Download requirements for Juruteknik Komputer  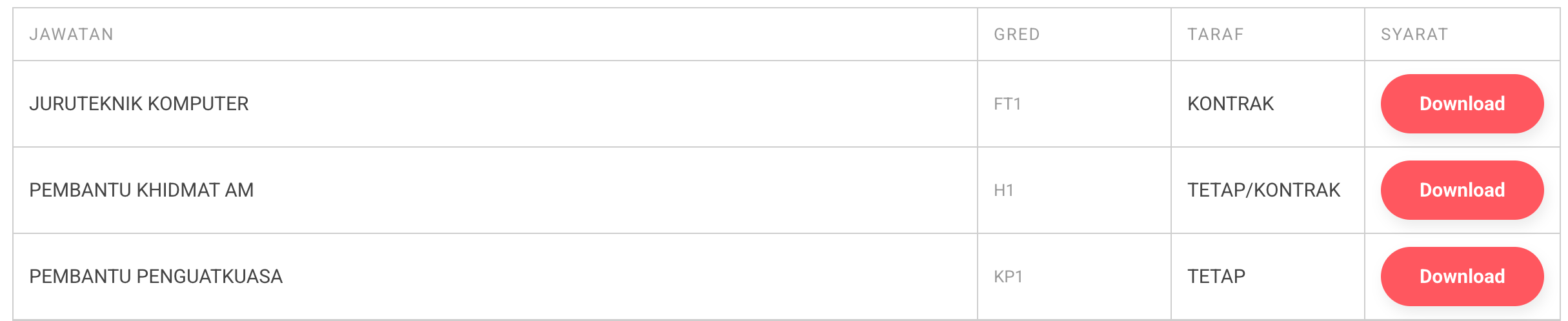(x=1462, y=104)
